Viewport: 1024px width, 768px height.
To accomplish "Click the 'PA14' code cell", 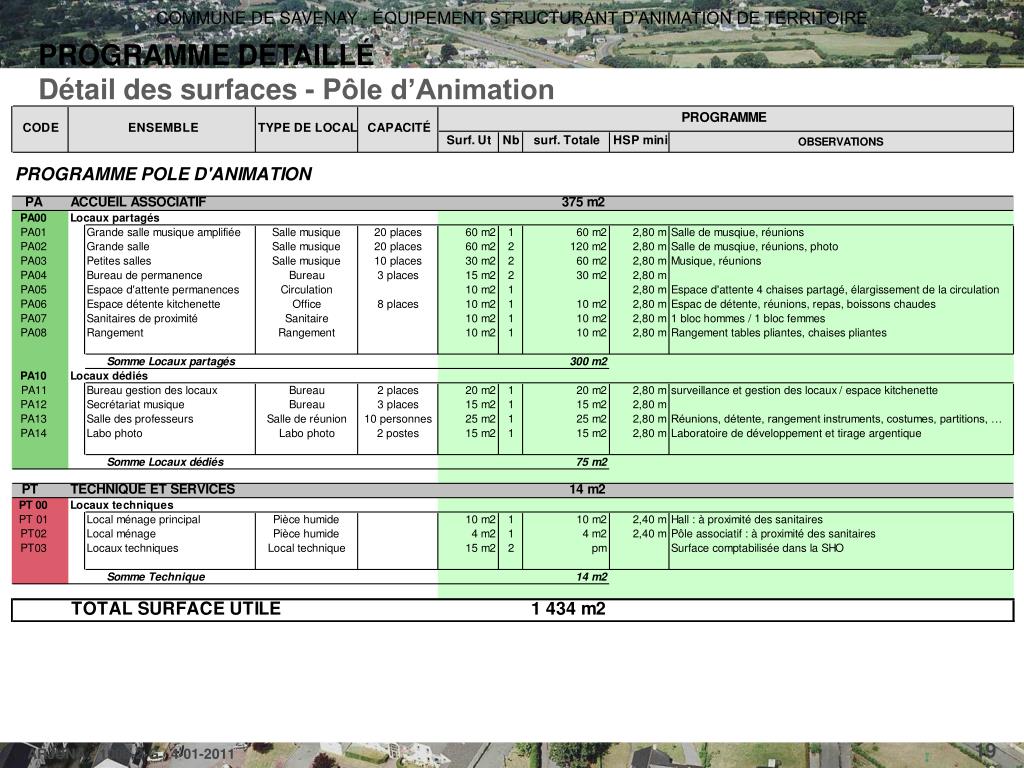I will (x=33, y=434).
